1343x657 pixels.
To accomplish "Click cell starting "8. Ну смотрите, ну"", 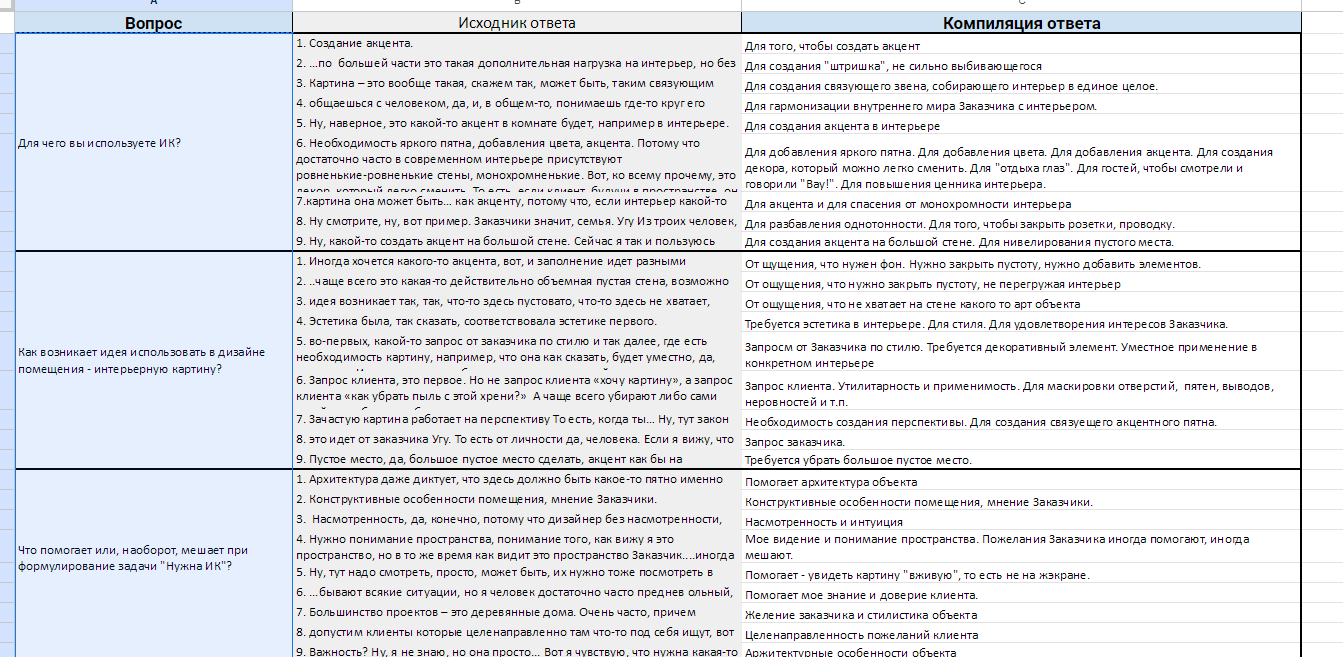I will [x=517, y=221].
